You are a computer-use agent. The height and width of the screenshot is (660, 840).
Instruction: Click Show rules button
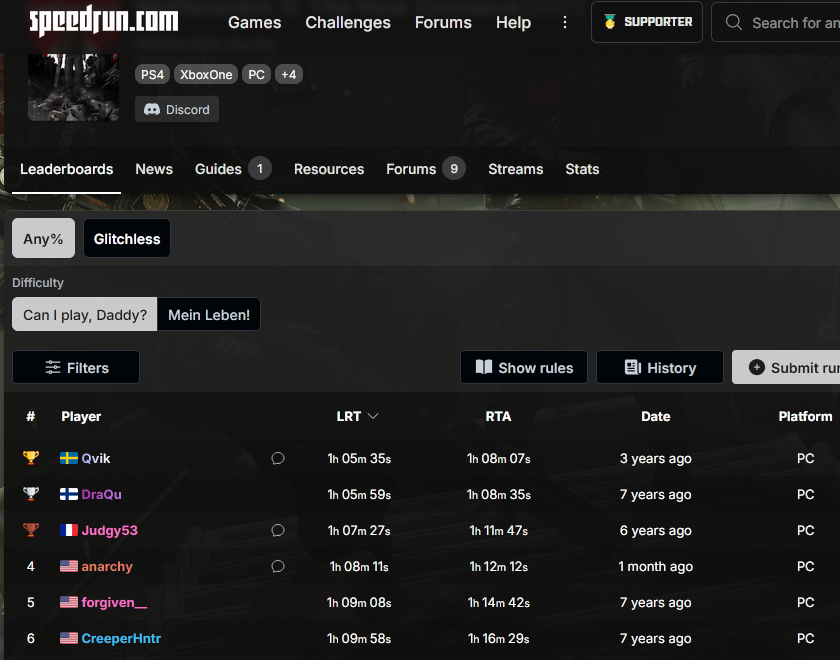(x=524, y=368)
